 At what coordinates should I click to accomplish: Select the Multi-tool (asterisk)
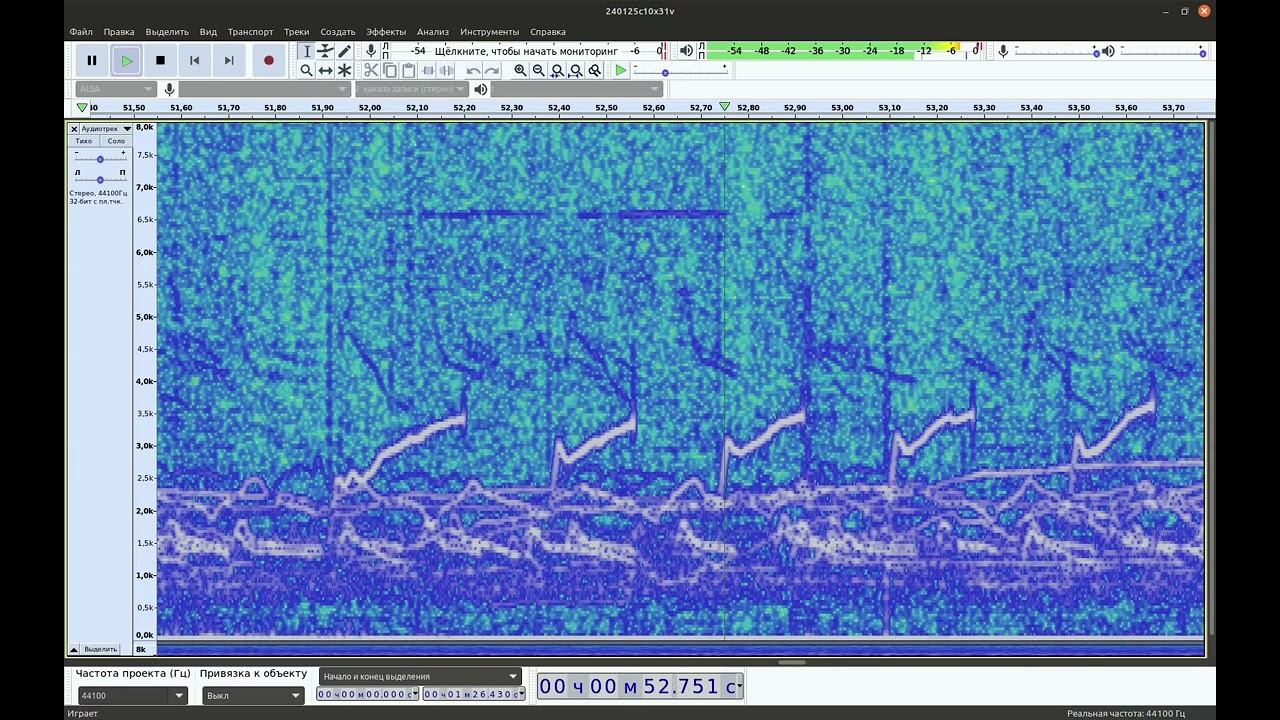[x=344, y=70]
